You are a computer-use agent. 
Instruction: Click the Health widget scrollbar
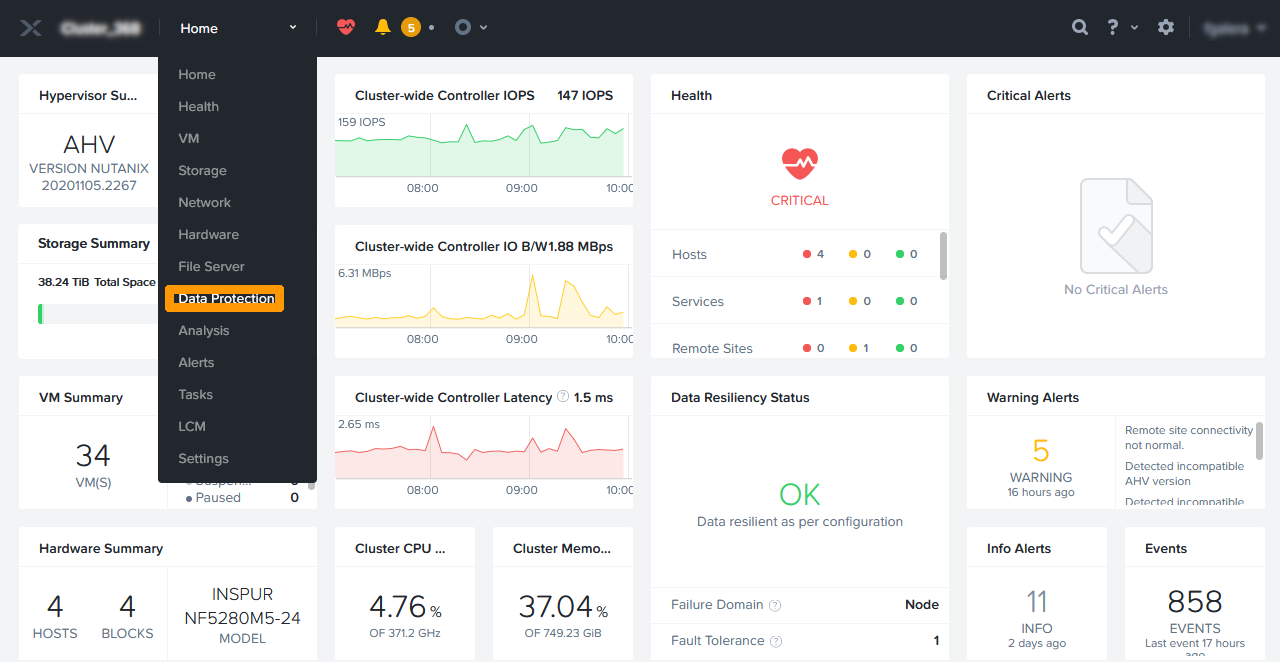click(x=943, y=256)
